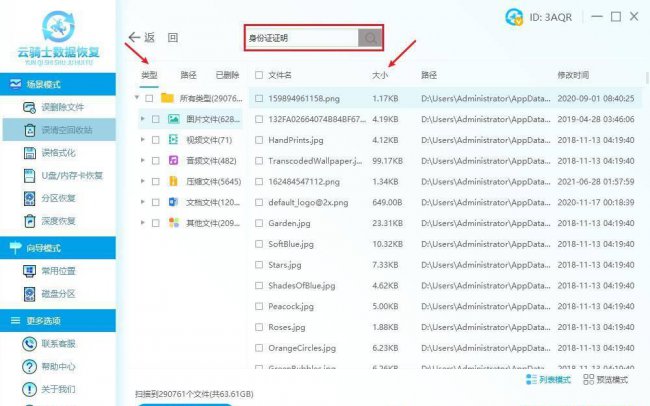Select the checkbox for Peacock.jpg

(259, 306)
